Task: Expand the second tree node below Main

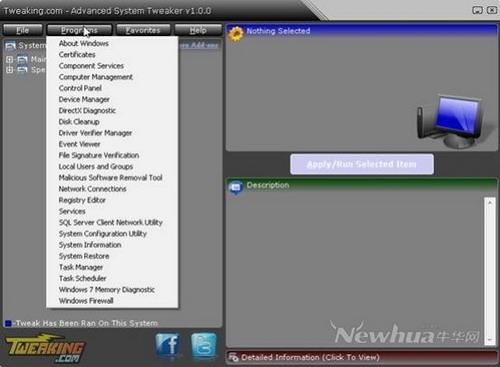Action: click(x=9, y=70)
